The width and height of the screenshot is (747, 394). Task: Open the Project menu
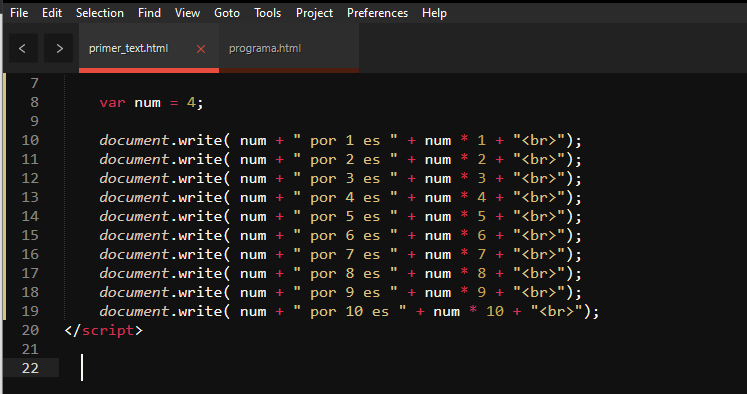point(314,13)
